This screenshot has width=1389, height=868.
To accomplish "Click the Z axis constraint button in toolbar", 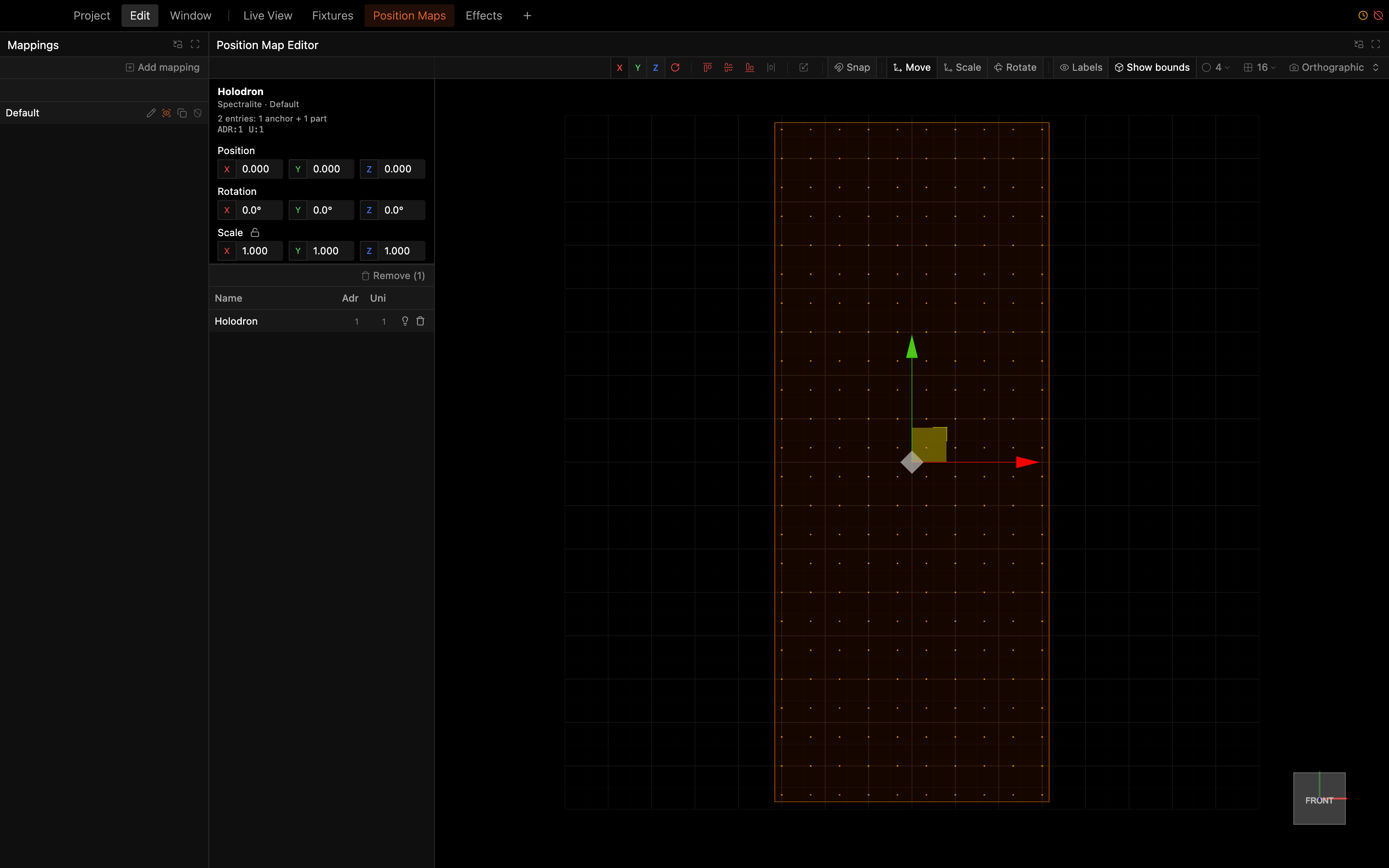I will click(x=655, y=68).
